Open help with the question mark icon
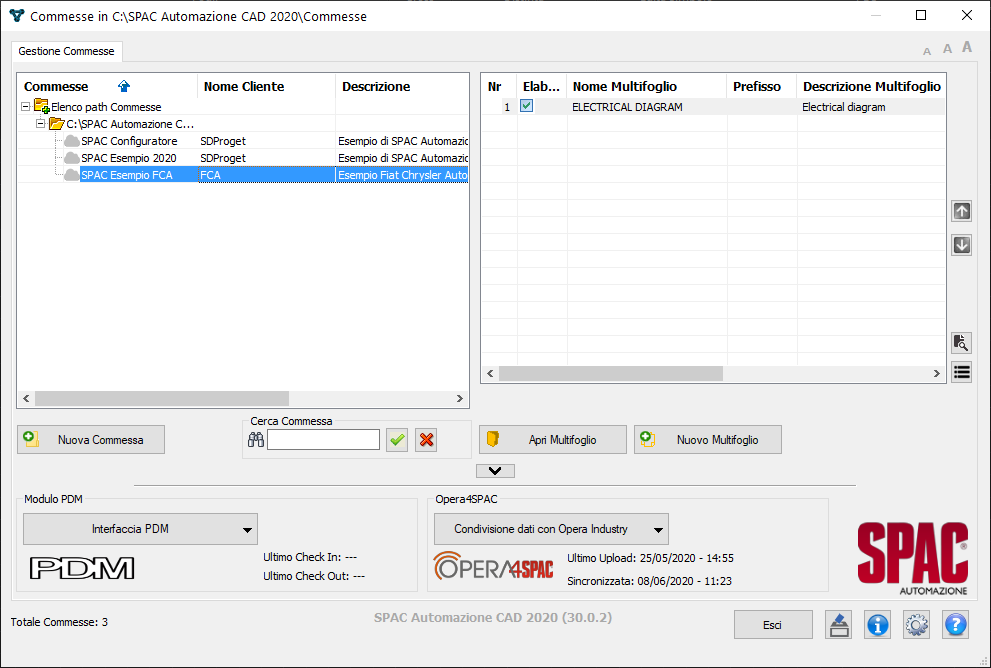 click(x=956, y=625)
